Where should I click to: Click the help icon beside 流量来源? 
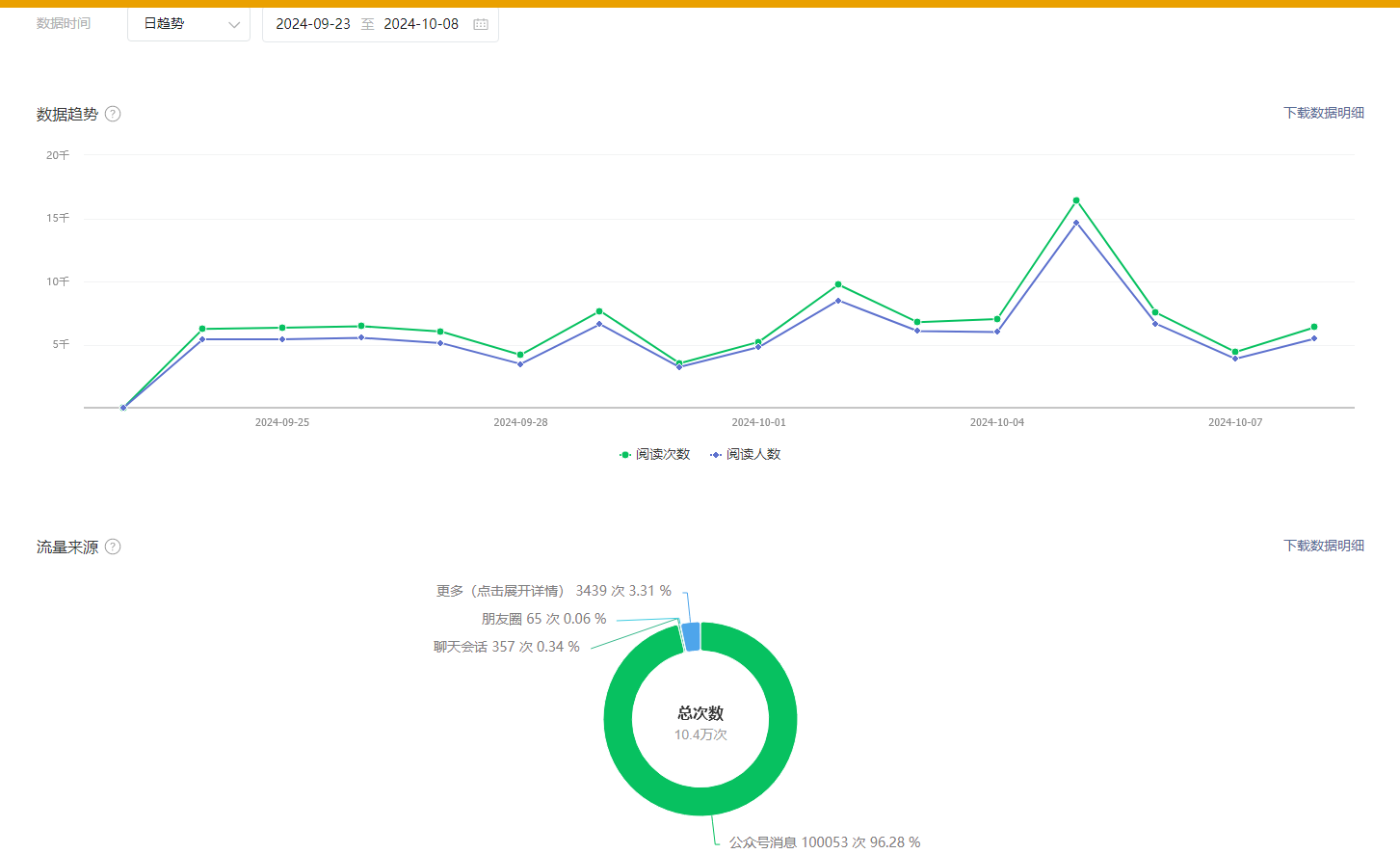113,547
